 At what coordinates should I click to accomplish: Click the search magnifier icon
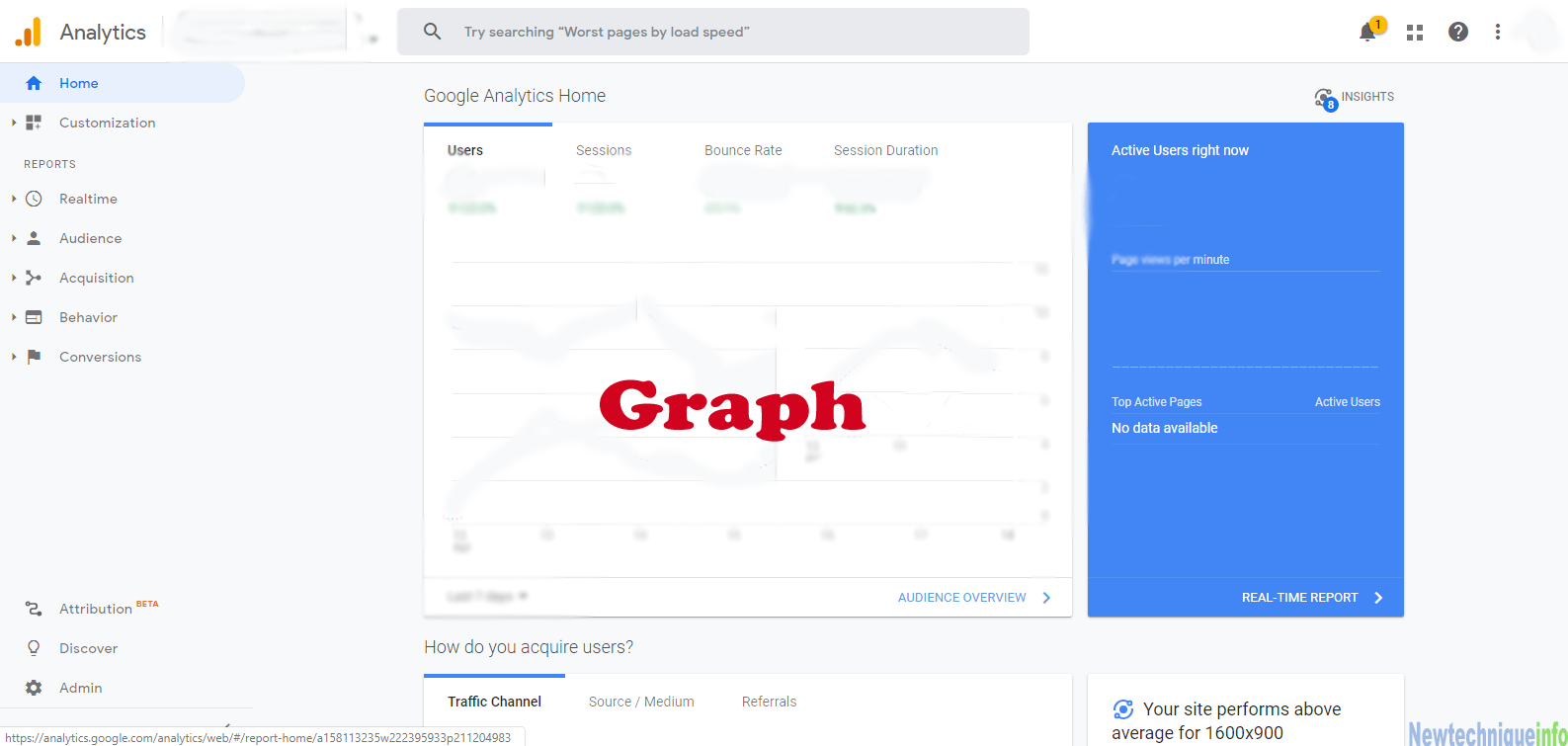(432, 32)
